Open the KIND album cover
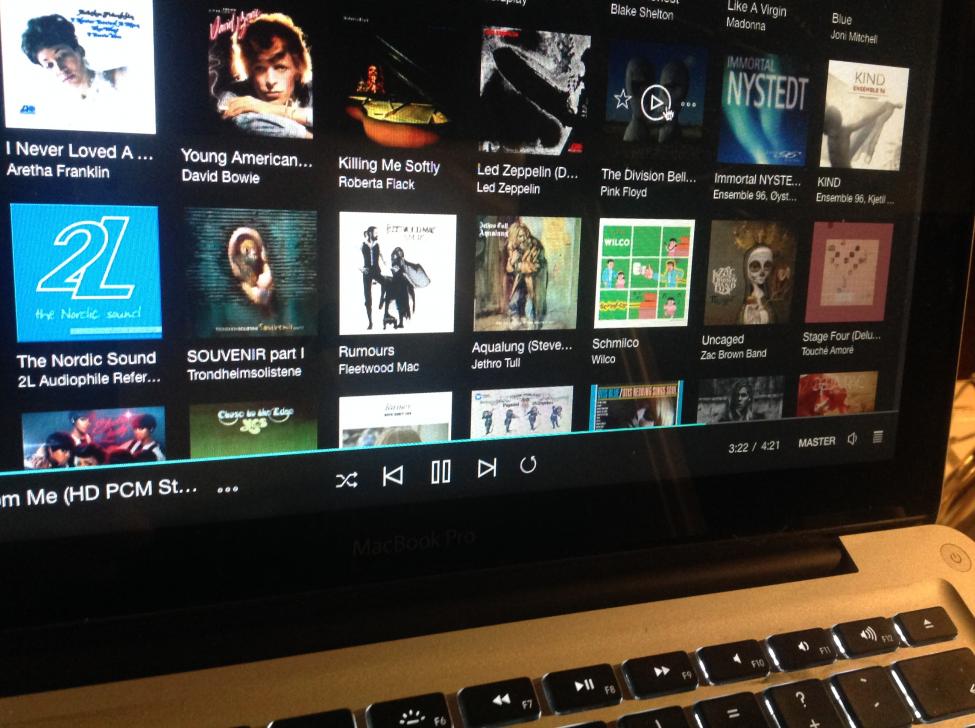 [x=864, y=115]
